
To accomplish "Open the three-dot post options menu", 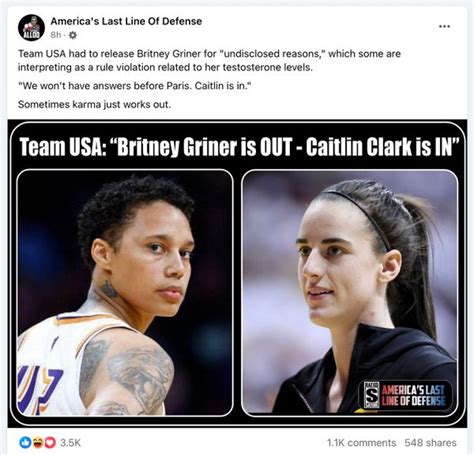I will (x=444, y=26).
